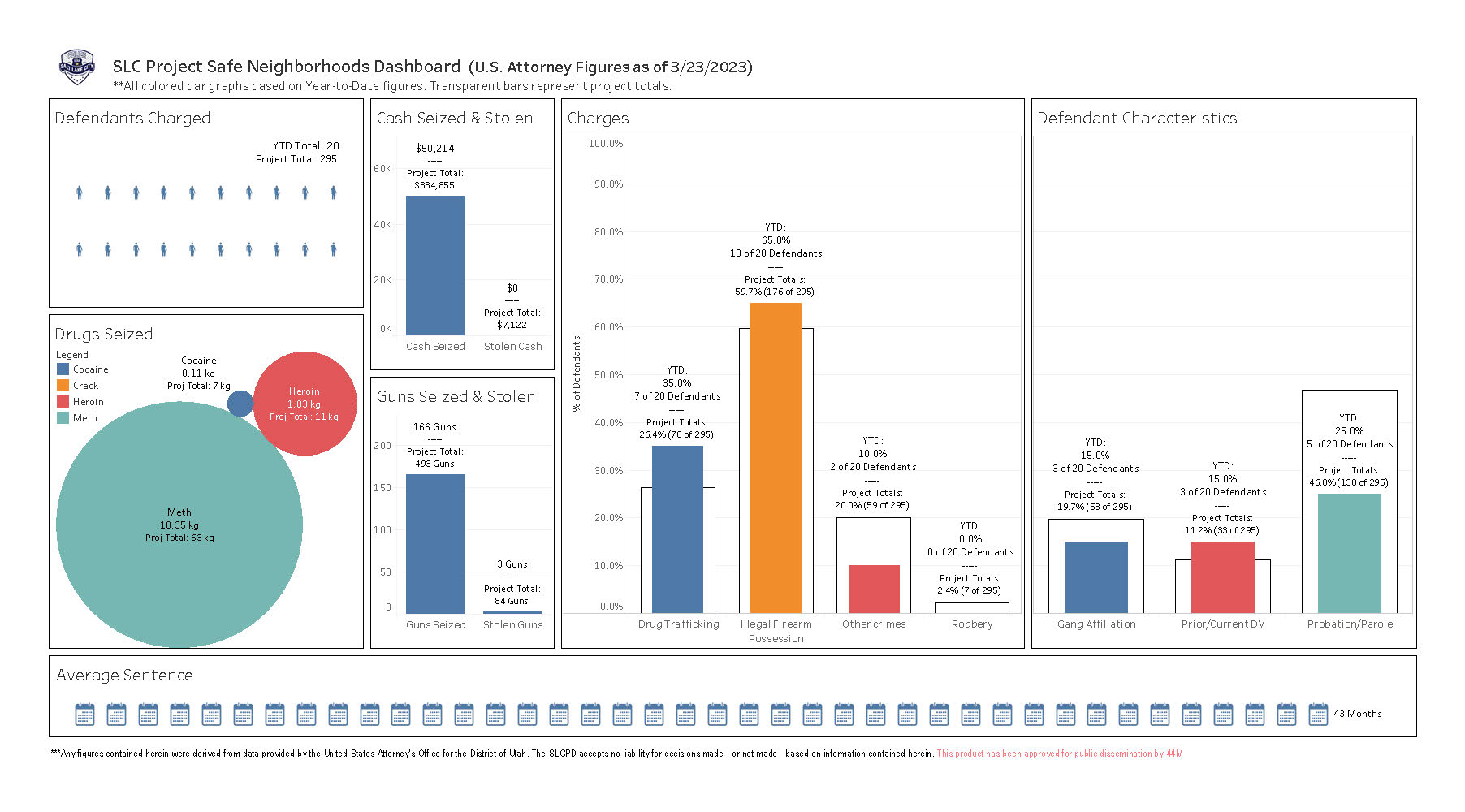Select the red Heroin bubble
Screen dimensions: 1465x812
pyautogui.click(x=305, y=404)
